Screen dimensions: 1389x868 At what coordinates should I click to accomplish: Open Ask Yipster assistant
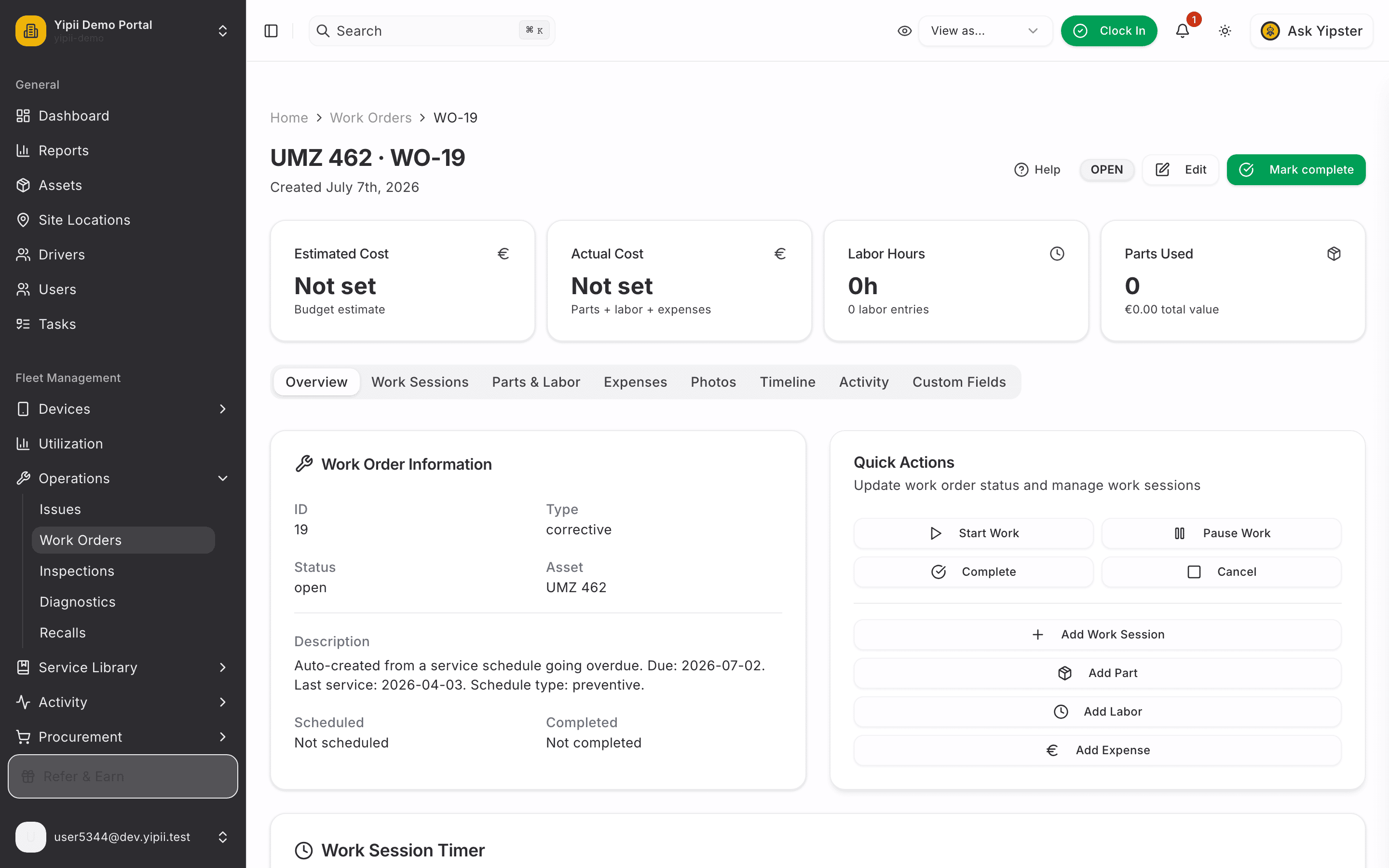[x=1311, y=31]
